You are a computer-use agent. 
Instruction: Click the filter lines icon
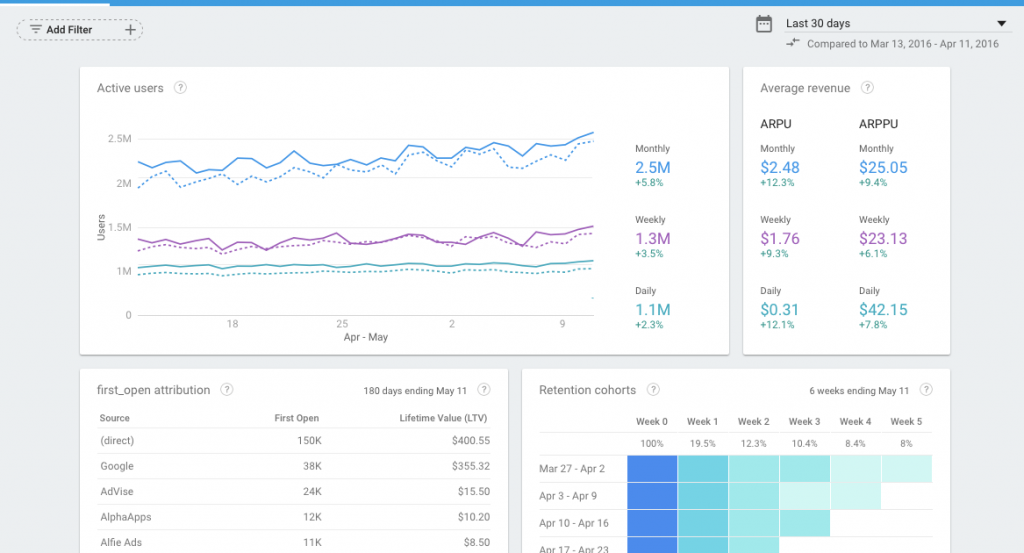click(36, 30)
